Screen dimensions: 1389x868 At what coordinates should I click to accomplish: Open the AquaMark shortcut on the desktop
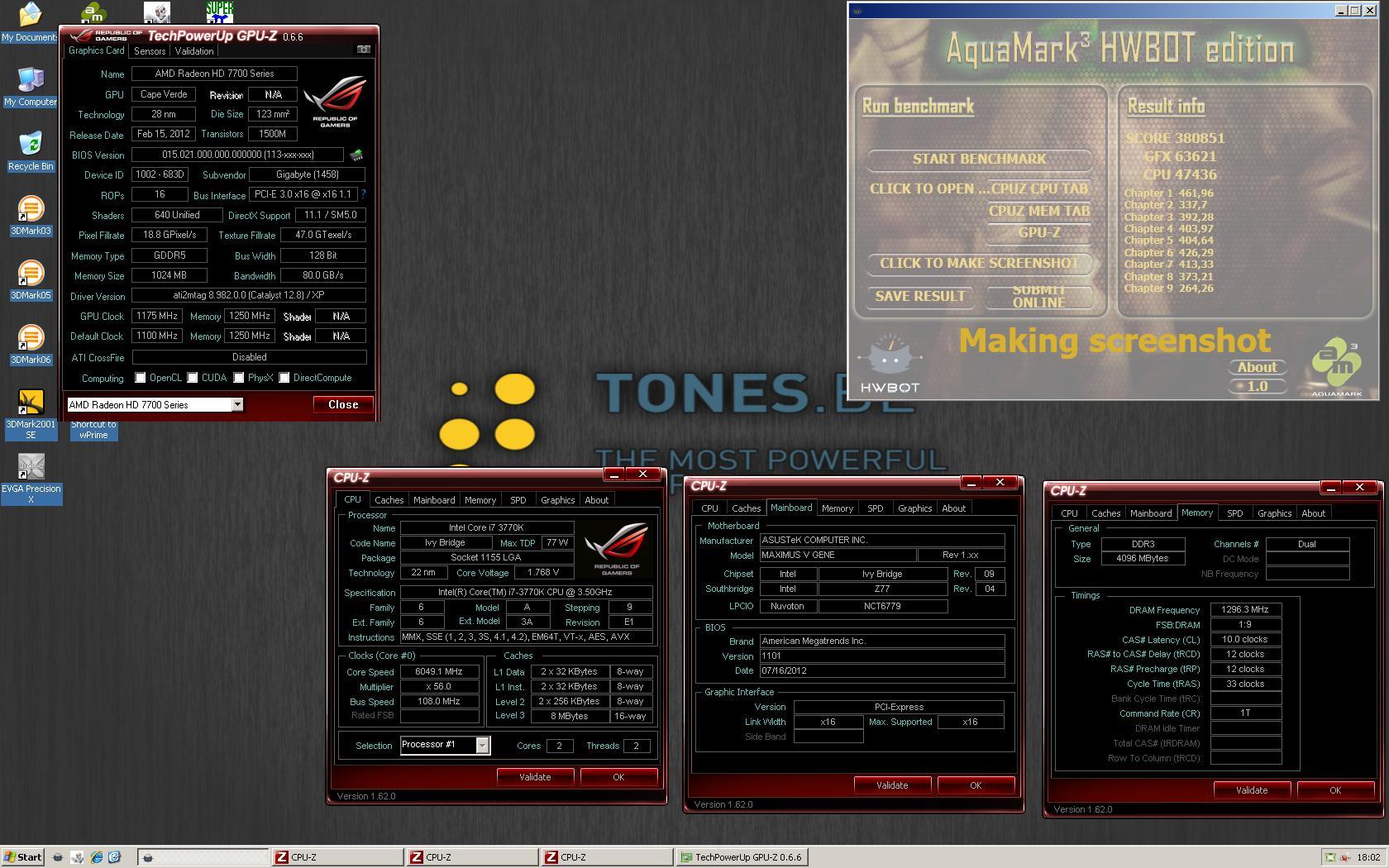pos(93,12)
